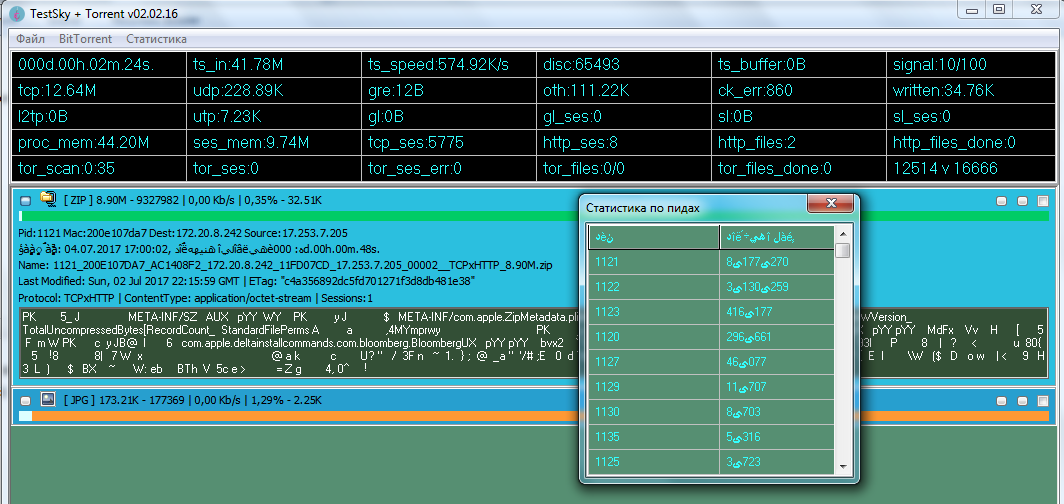1064x504 pixels.
Task: Open the Статистика menu
Action: [x=156, y=39]
